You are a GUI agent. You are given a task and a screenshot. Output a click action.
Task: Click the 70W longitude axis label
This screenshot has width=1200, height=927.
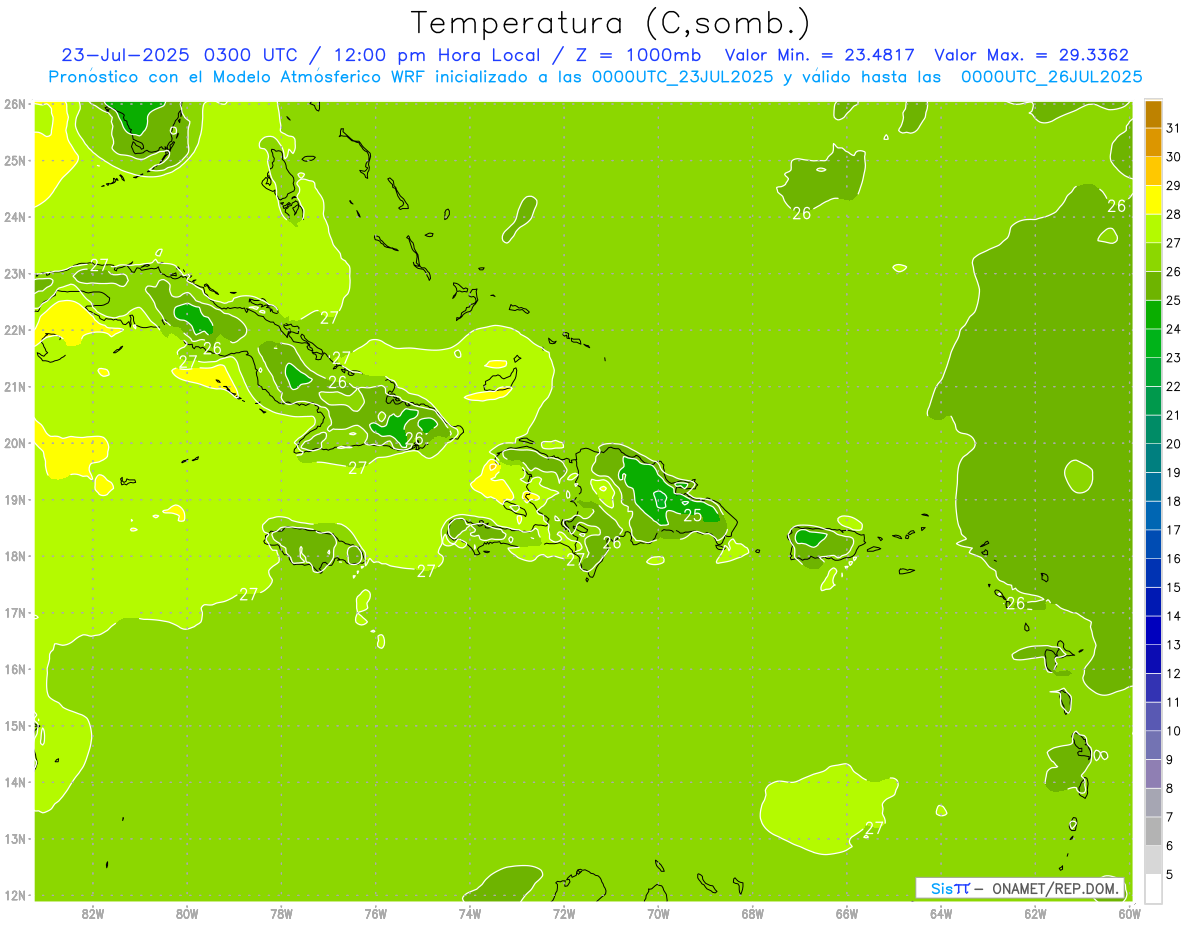coord(658,913)
